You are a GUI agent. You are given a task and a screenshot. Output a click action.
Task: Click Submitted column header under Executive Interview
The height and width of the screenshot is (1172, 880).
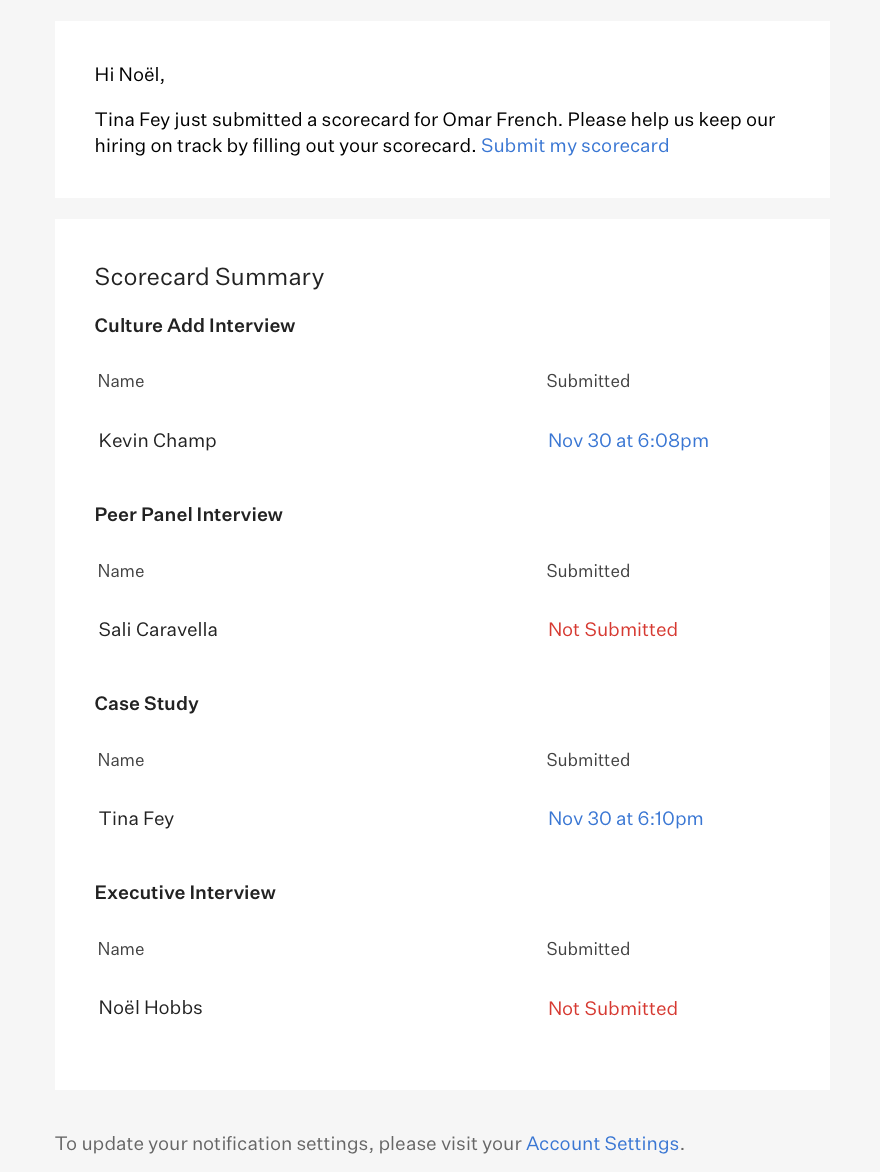588,949
